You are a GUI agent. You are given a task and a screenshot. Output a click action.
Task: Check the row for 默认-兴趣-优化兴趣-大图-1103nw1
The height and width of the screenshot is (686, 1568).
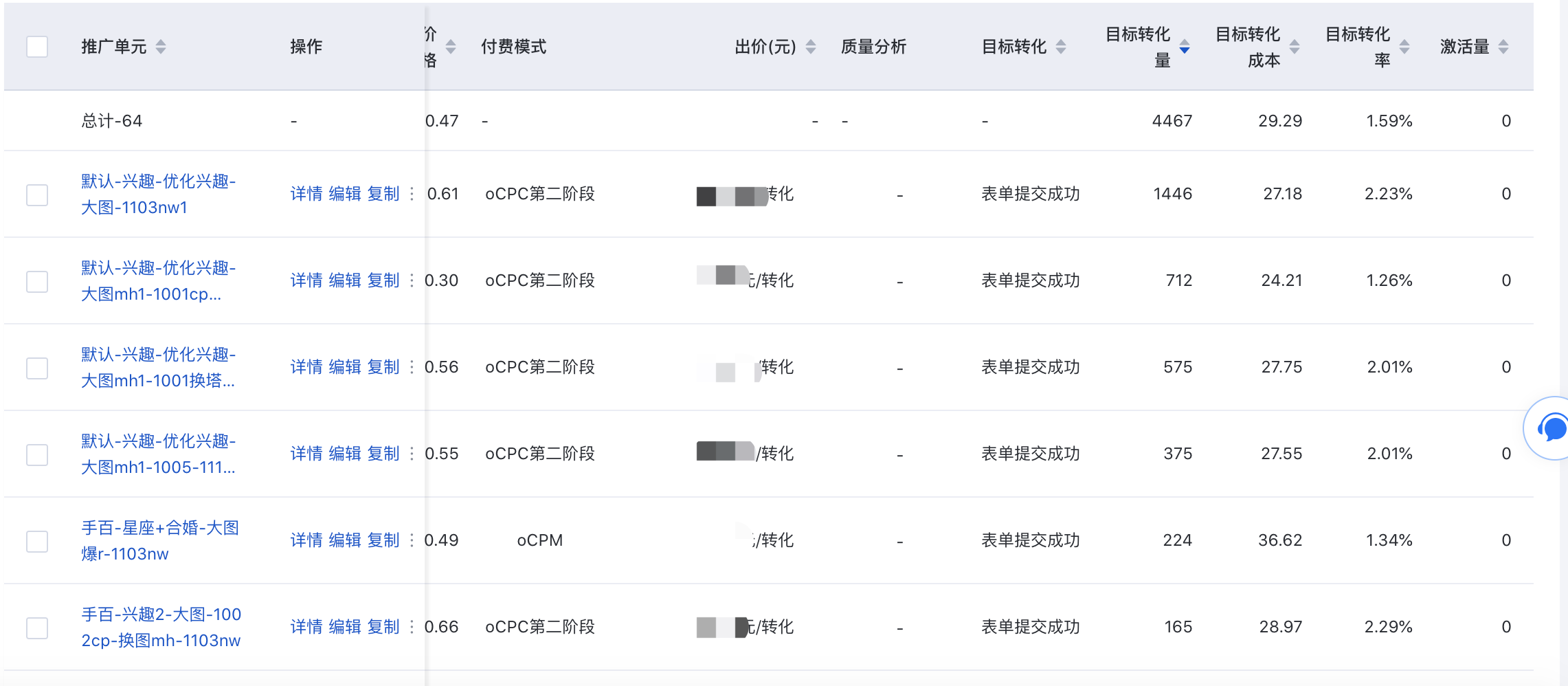(37, 195)
